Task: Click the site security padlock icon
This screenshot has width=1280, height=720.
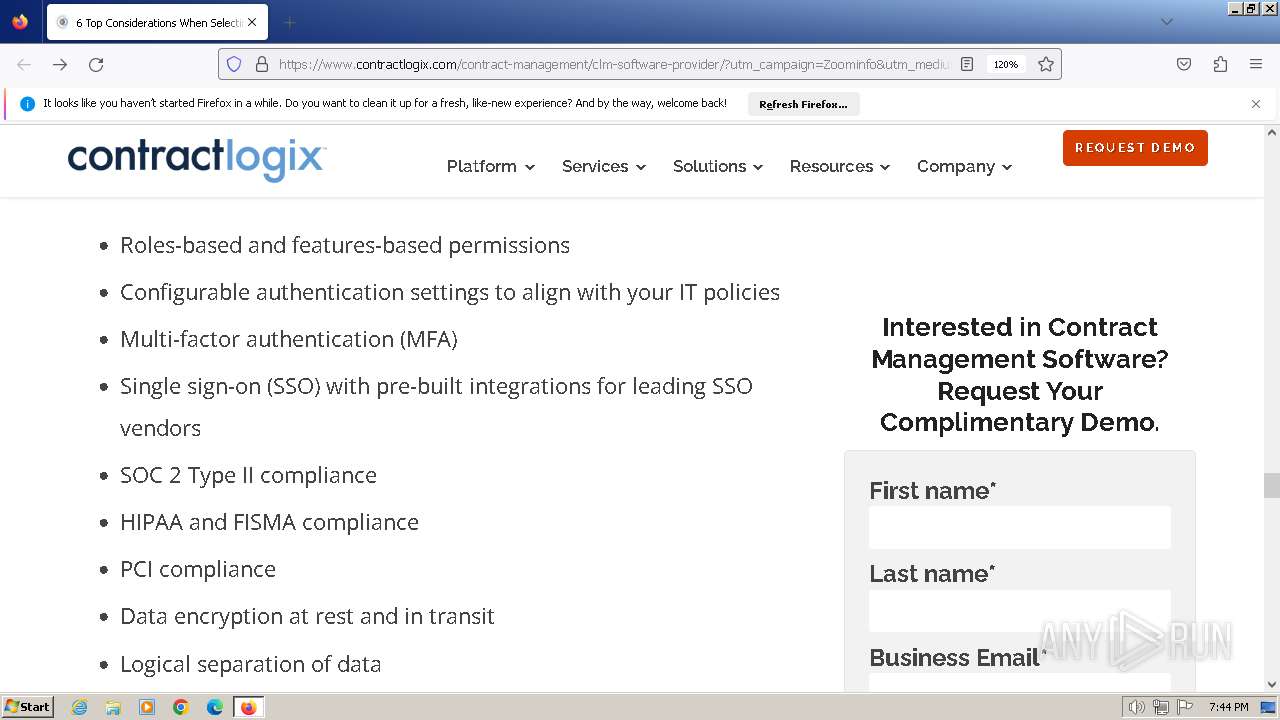Action: (x=262, y=64)
